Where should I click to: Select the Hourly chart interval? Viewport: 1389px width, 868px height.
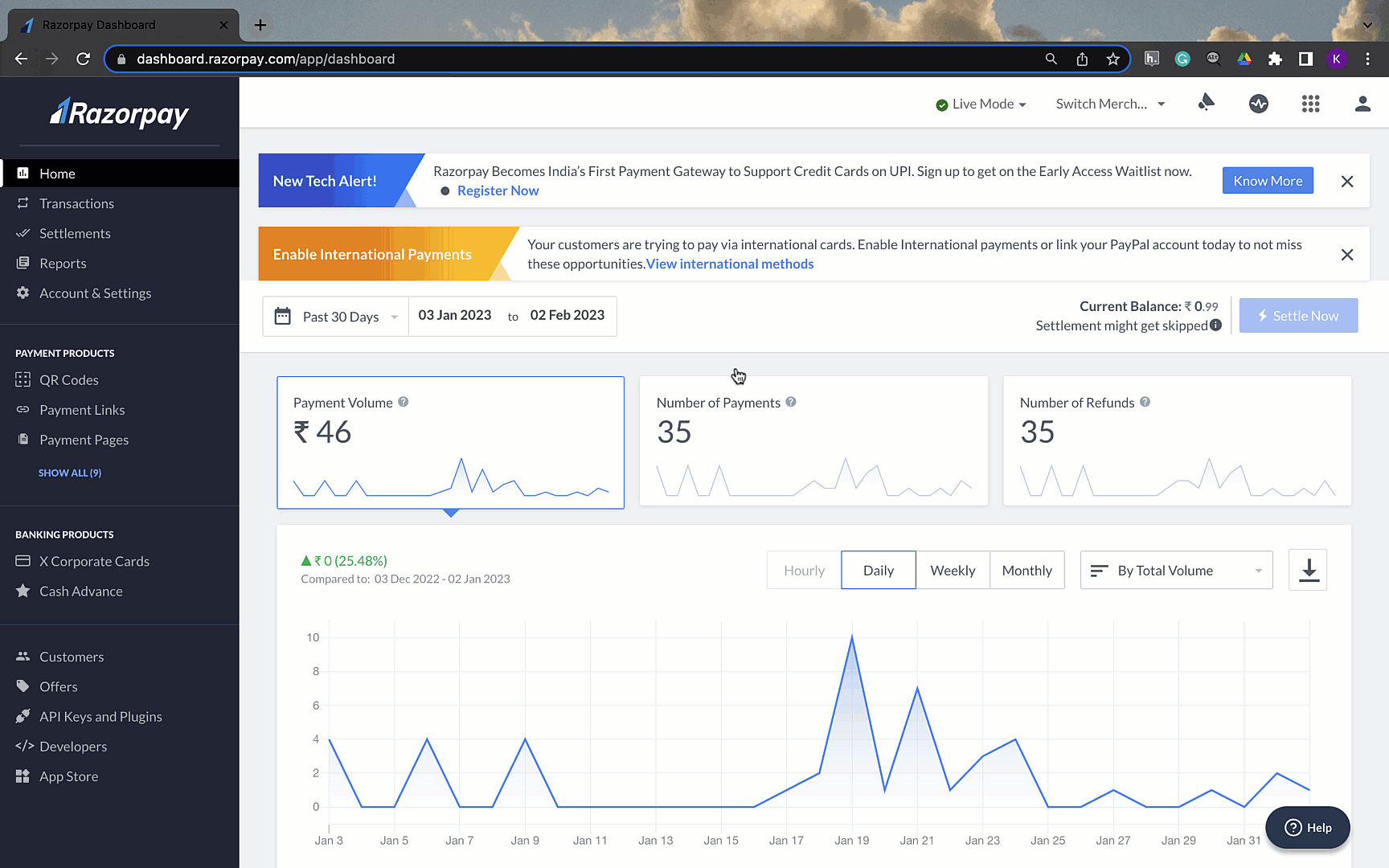coord(804,570)
